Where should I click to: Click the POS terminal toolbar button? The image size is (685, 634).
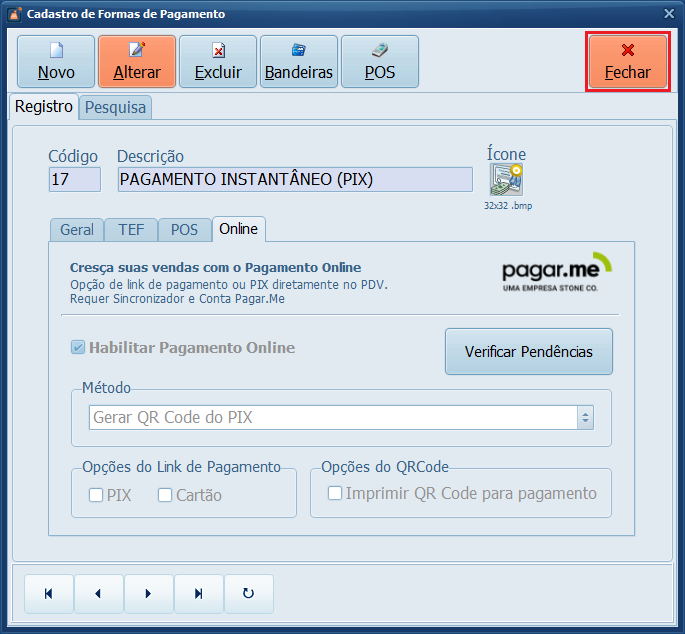click(380, 62)
